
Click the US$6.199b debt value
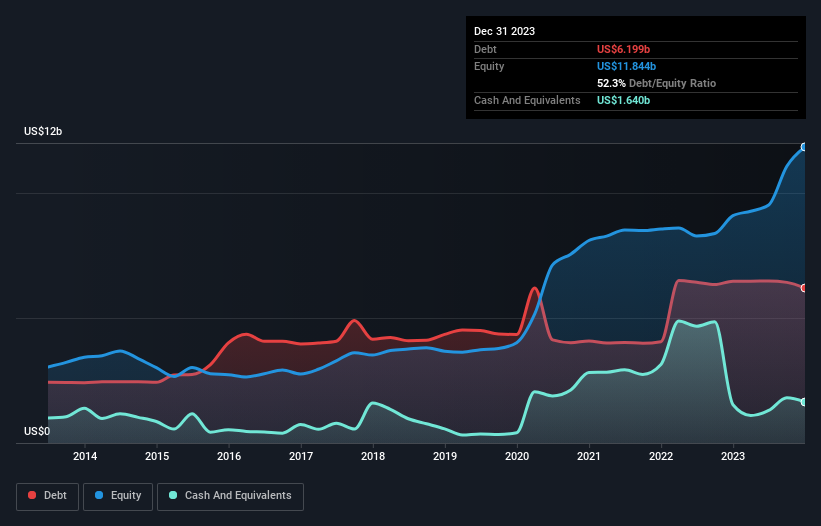pyautogui.click(x=623, y=49)
